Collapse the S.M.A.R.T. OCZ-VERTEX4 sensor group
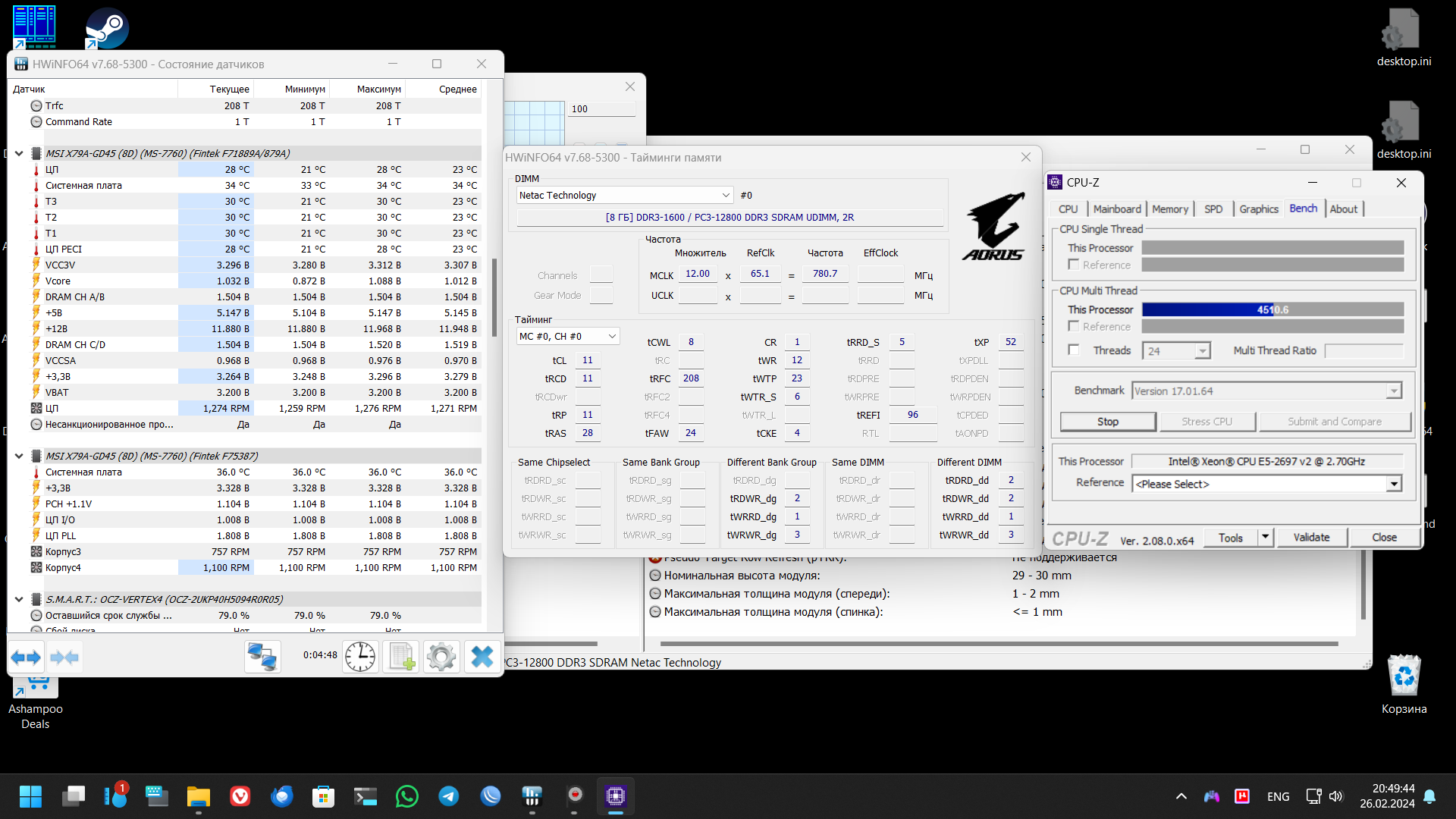1456x819 pixels. [x=19, y=599]
